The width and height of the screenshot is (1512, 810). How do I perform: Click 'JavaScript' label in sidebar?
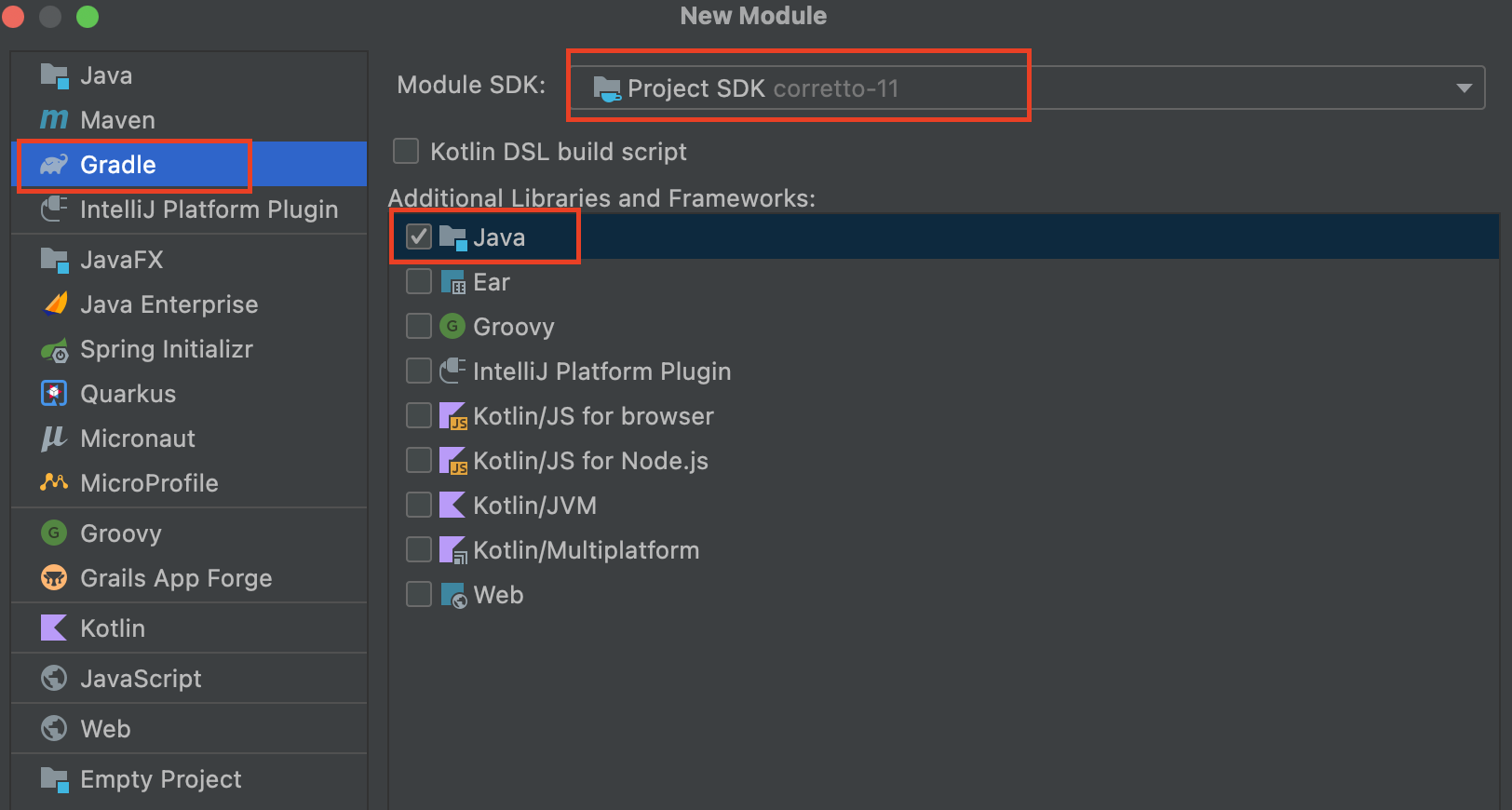point(141,680)
